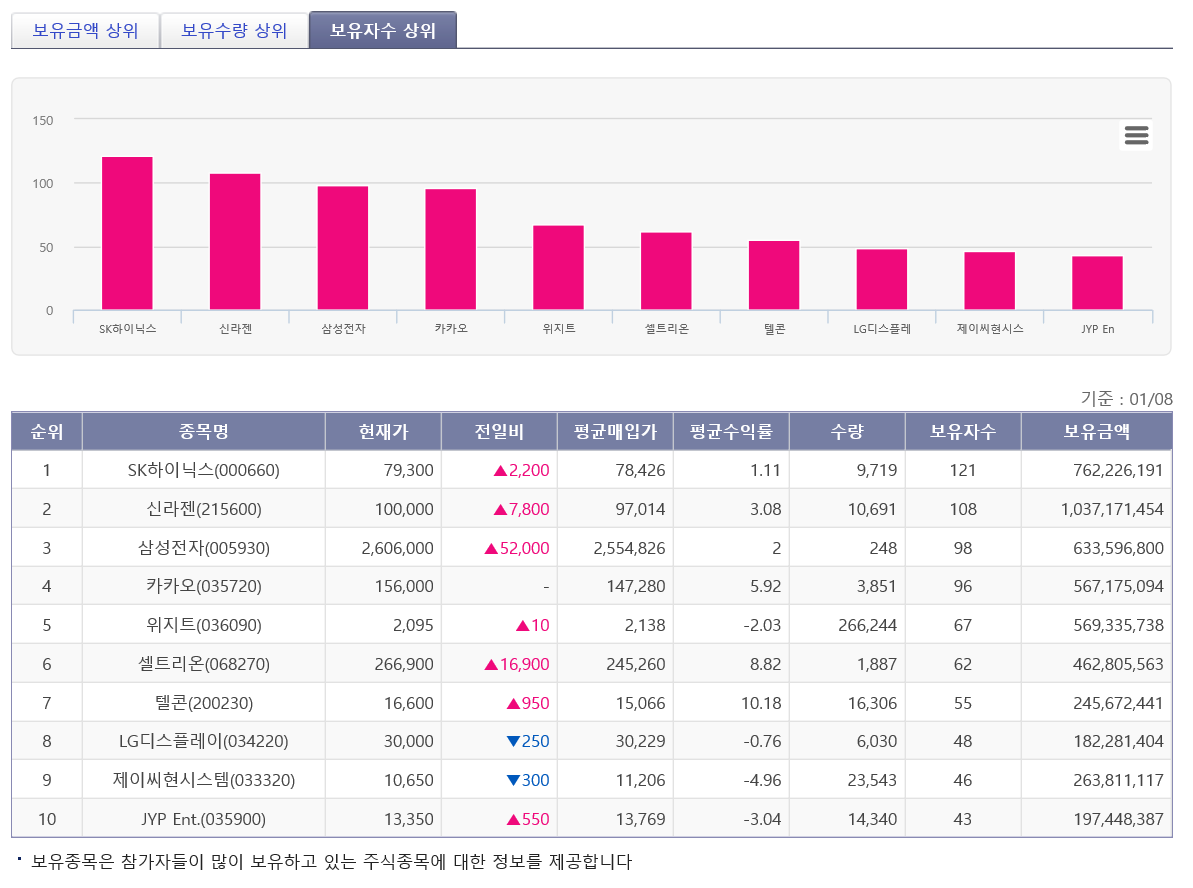Open 삼성전자(005930) stock name in table
The width and height of the screenshot is (1193, 888).
point(204,548)
